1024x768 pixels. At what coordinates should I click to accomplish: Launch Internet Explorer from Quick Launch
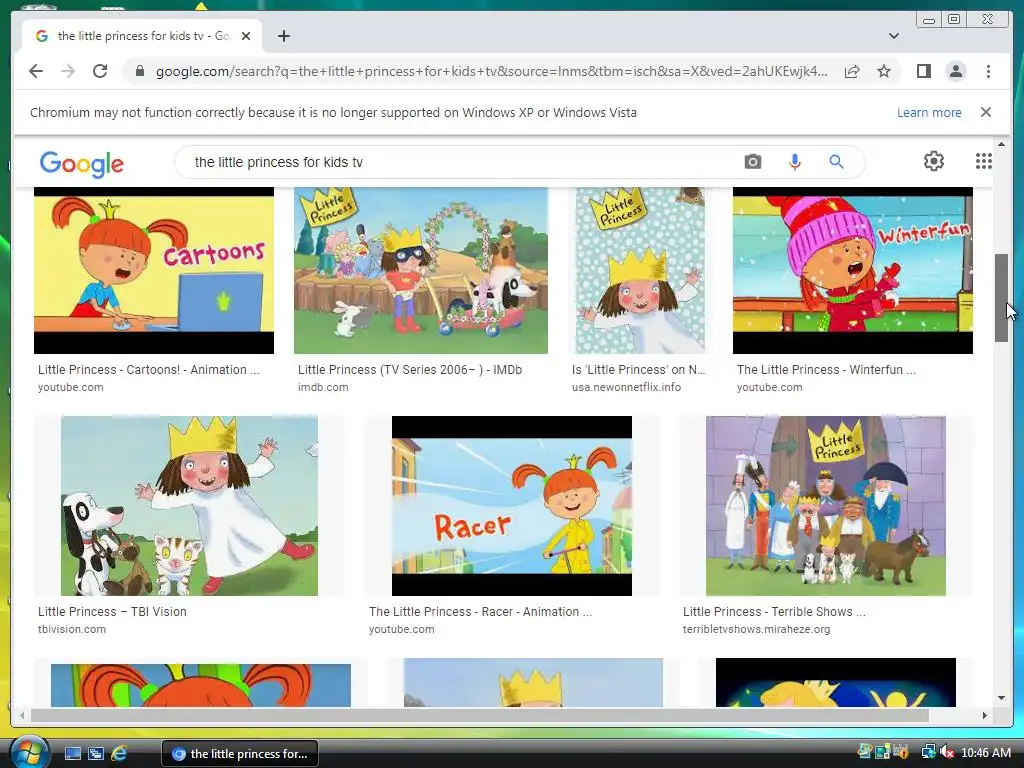tap(119, 754)
